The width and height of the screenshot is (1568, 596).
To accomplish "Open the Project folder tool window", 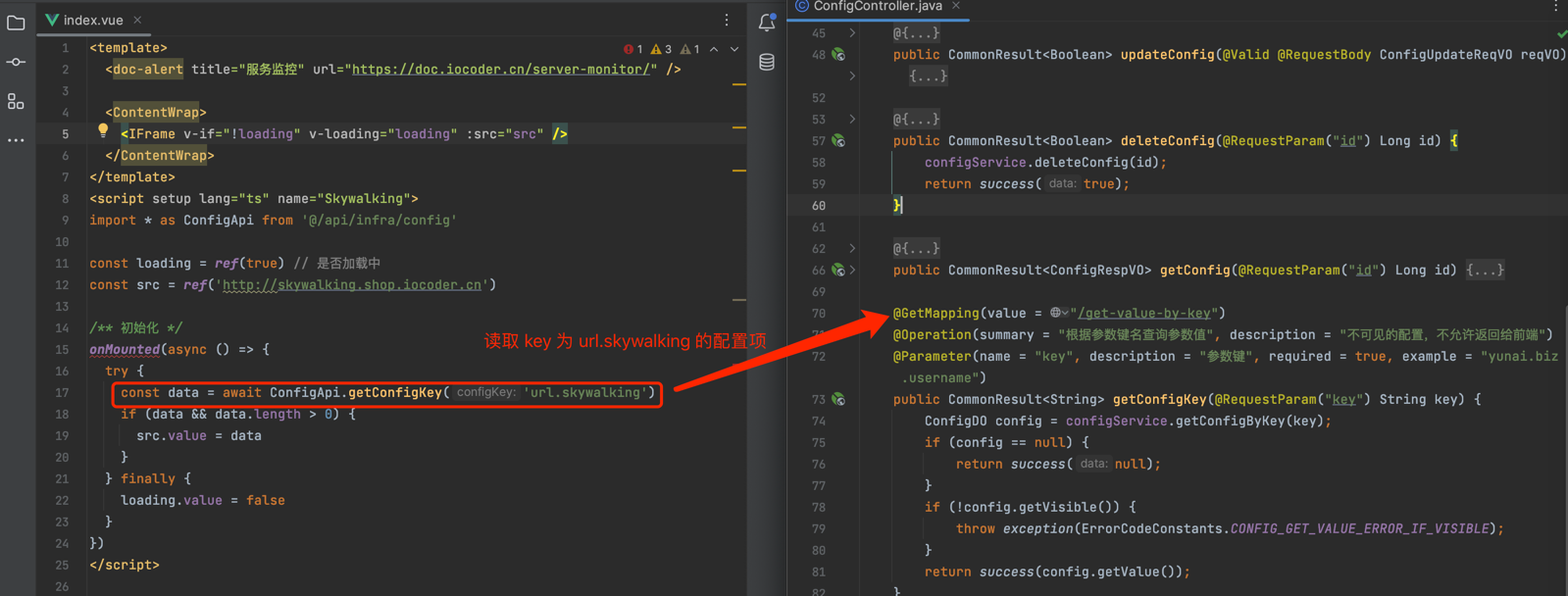I will [x=16, y=23].
